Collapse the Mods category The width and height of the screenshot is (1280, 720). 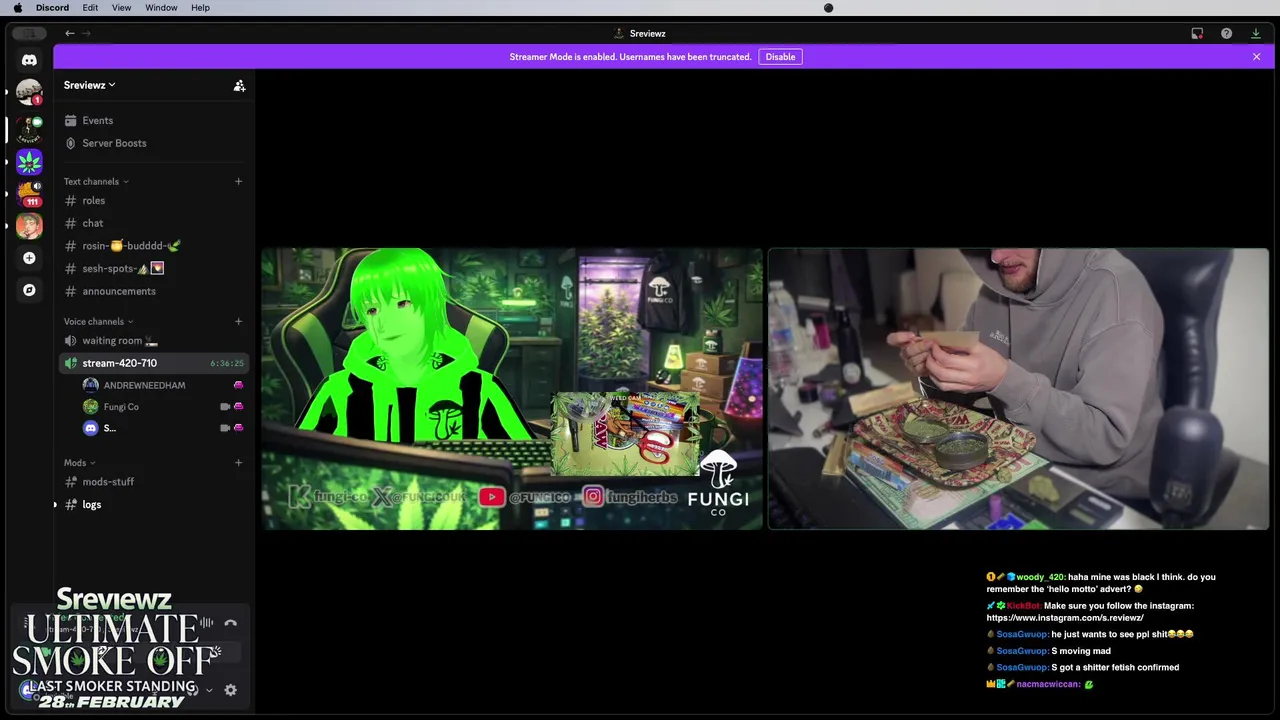pos(80,463)
